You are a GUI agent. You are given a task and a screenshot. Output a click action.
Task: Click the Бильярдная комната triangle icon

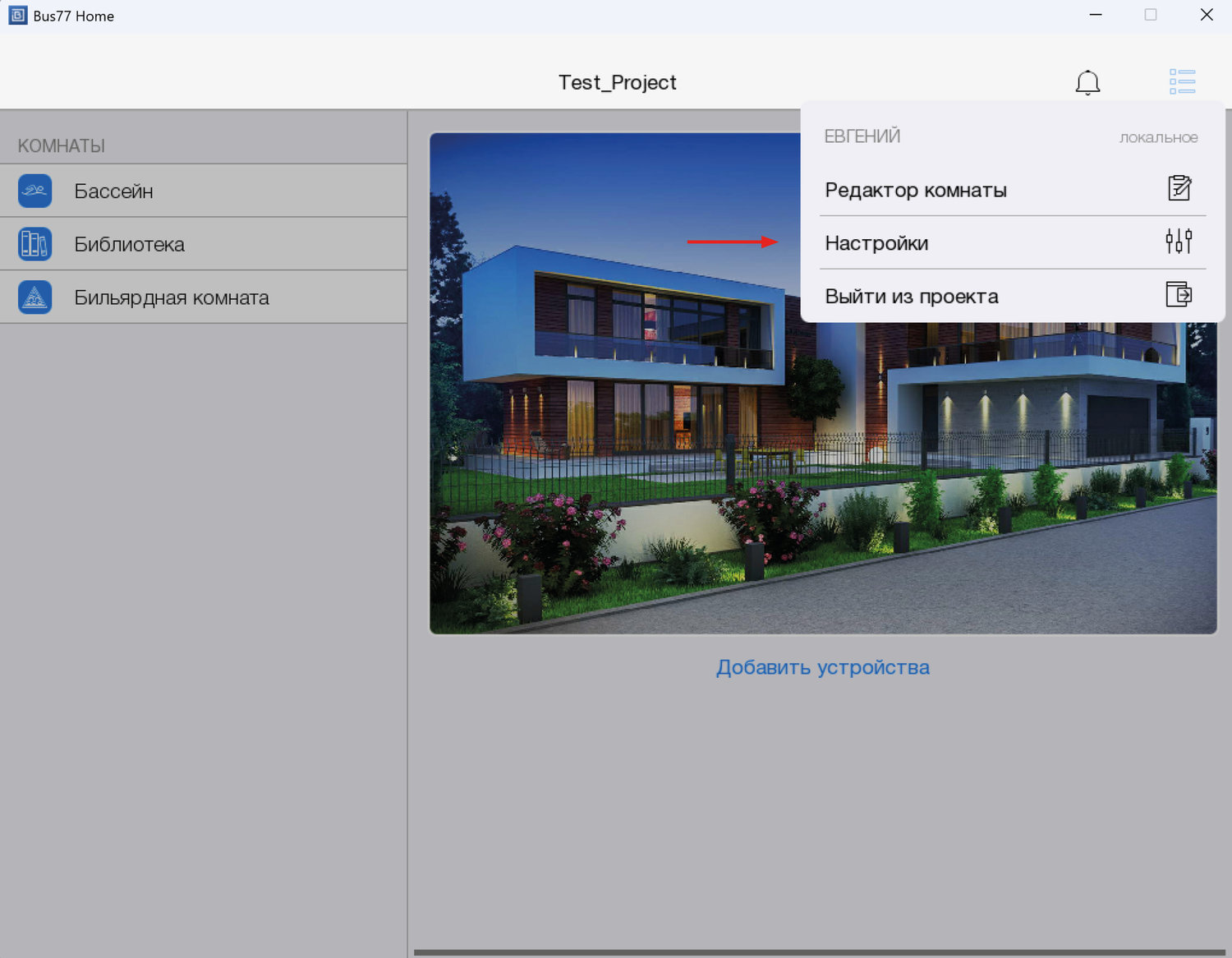coord(34,297)
